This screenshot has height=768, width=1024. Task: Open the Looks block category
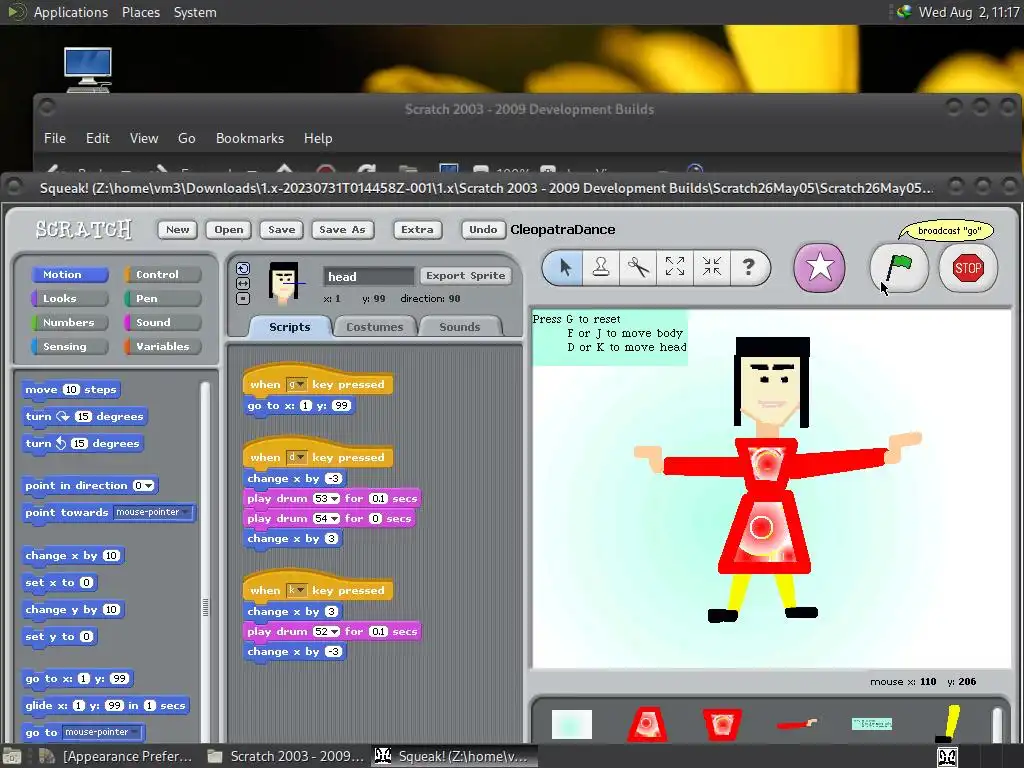70,298
